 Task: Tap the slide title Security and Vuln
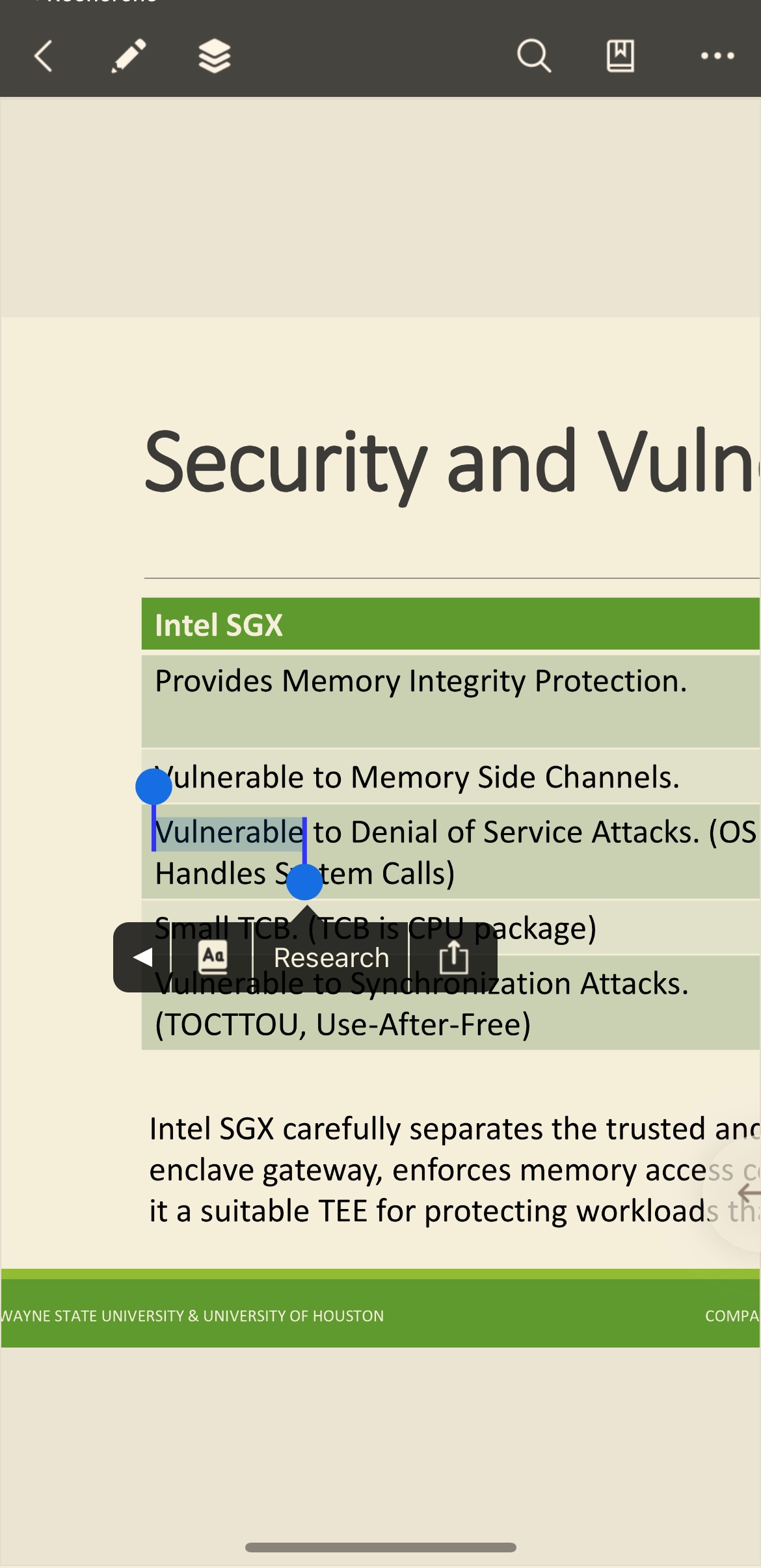click(x=452, y=462)
